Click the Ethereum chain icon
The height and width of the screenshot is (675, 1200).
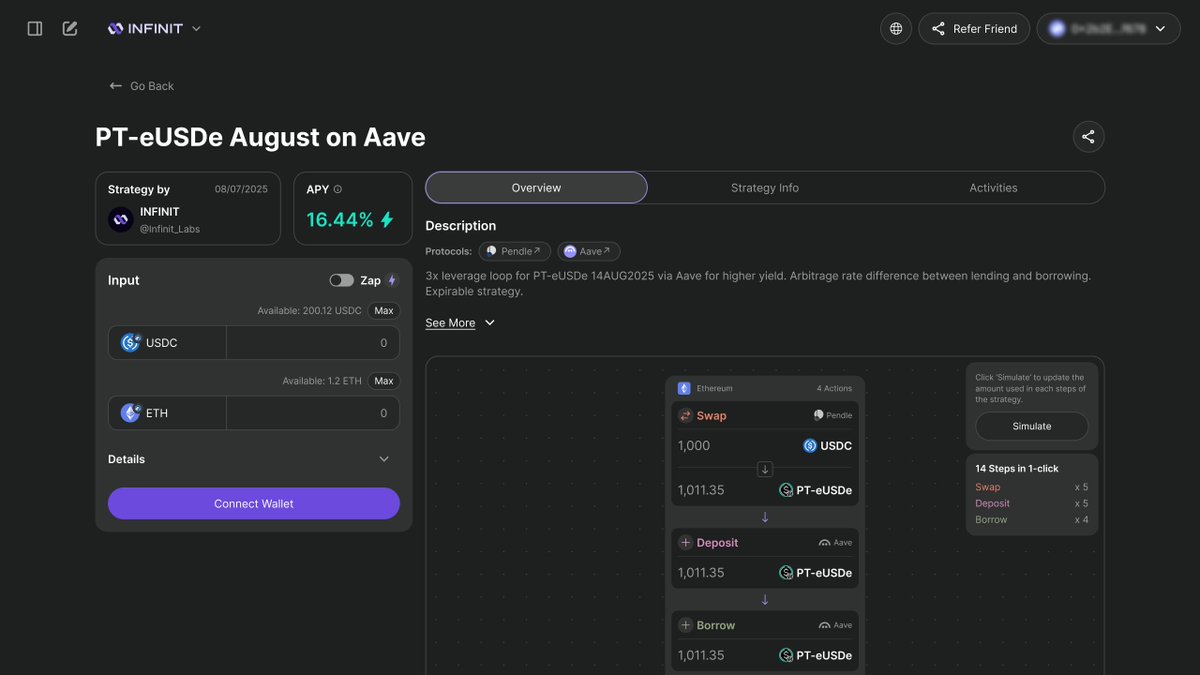tap(685, 388)
